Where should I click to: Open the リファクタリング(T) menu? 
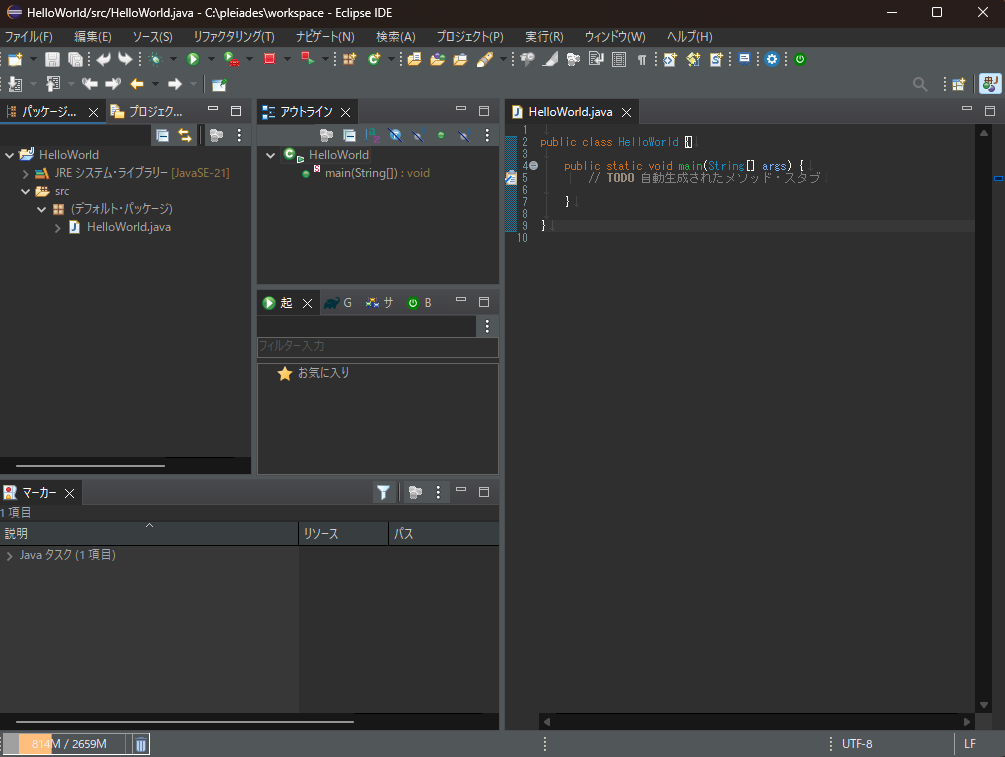coord(233,36)
